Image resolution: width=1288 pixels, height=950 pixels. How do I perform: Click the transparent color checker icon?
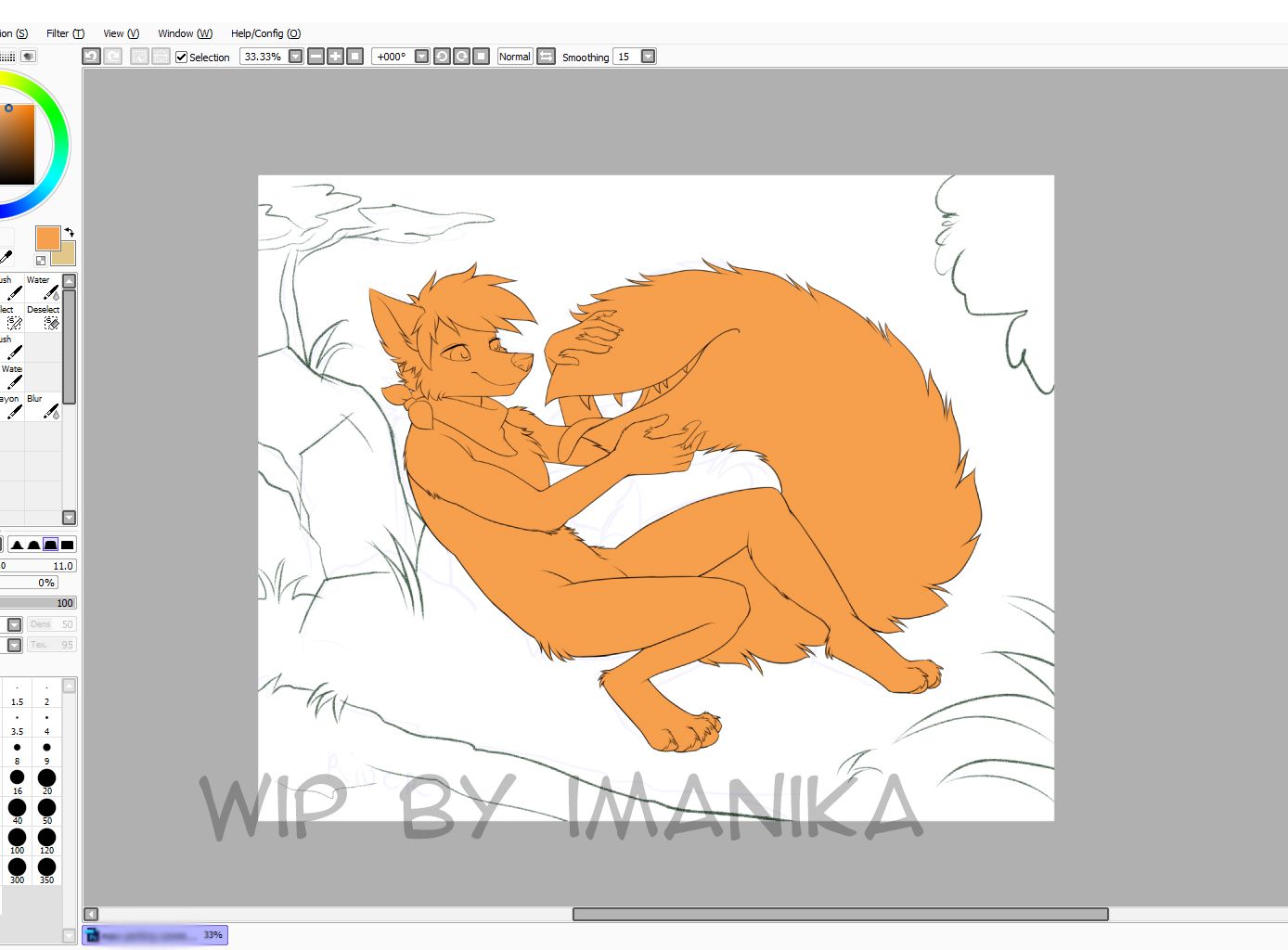coord(41,261)
